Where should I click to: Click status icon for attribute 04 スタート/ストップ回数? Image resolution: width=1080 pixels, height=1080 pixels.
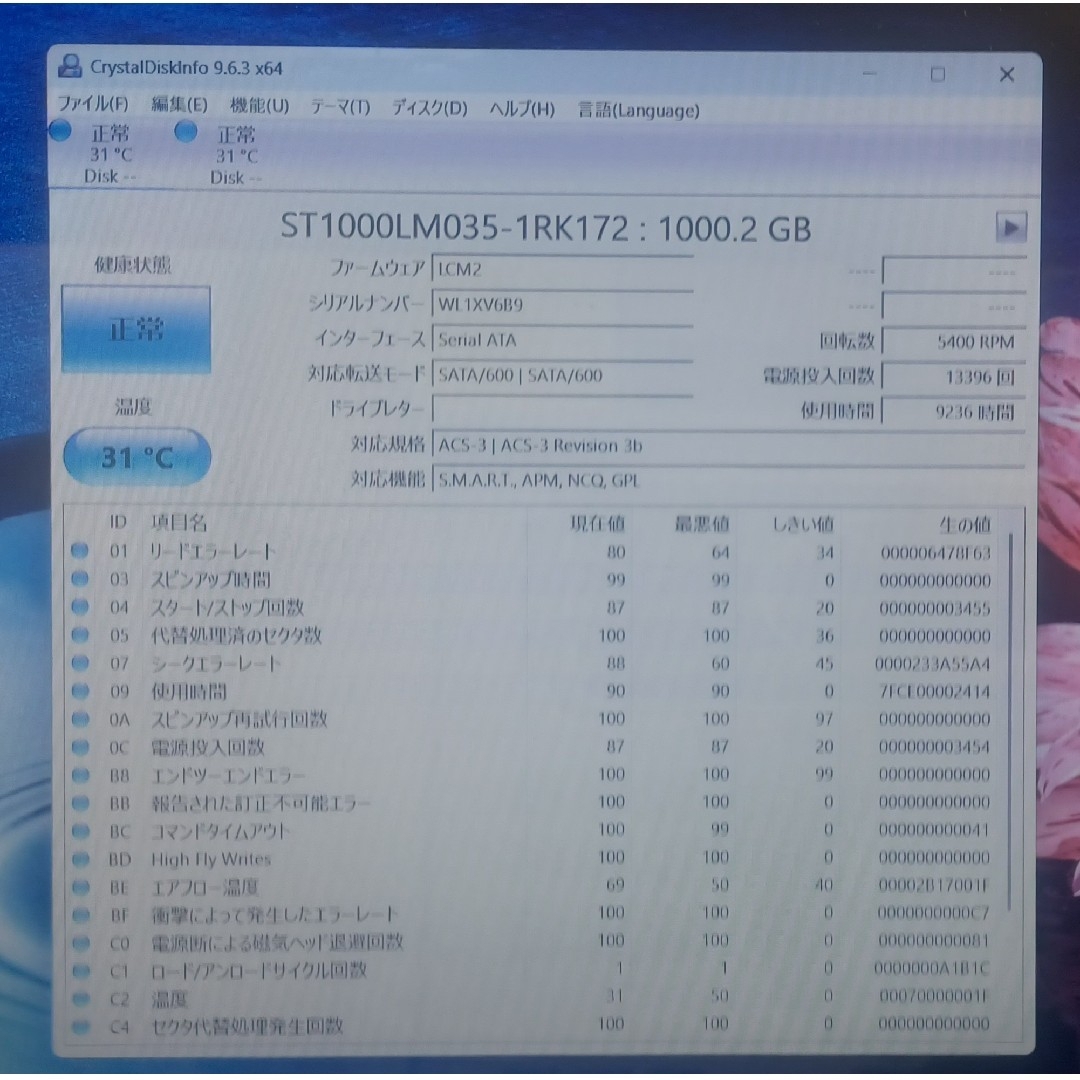[x=80, y=607]
